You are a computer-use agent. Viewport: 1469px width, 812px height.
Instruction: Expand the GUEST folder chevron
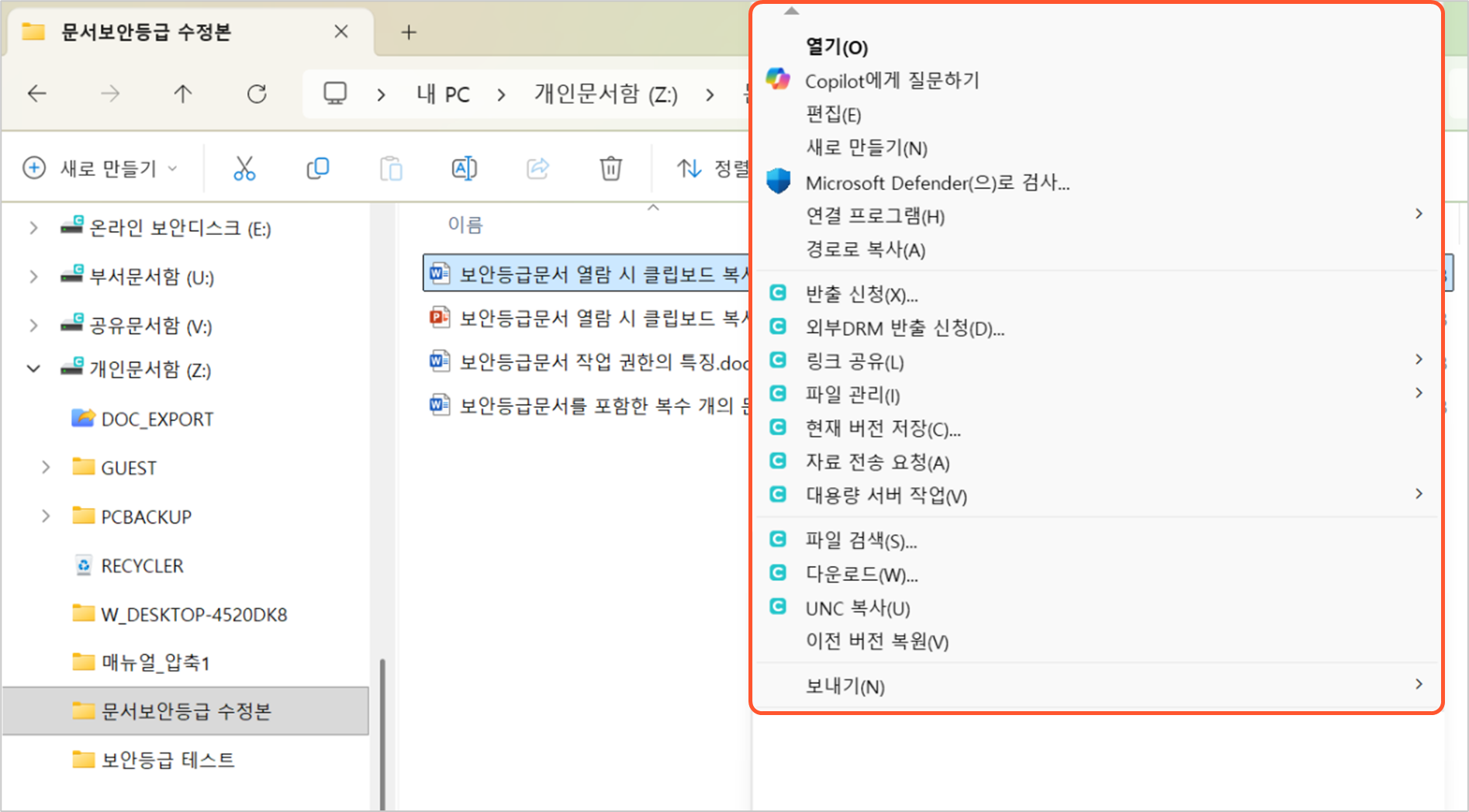tap(46, 468)
